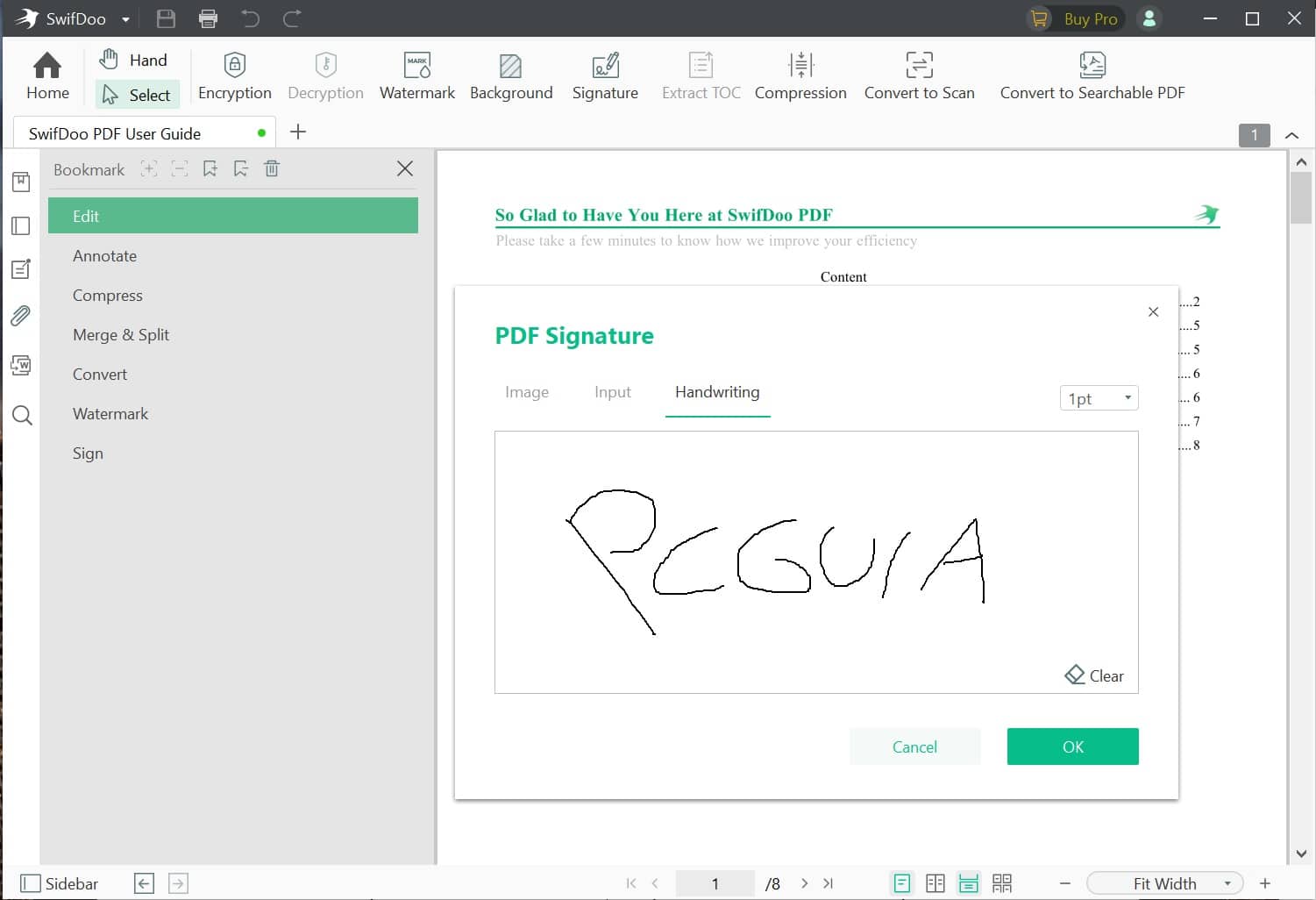Click the Signature toolbar icon
The height and width of the screenshot is (900, 1316).
tap(605, 75)
